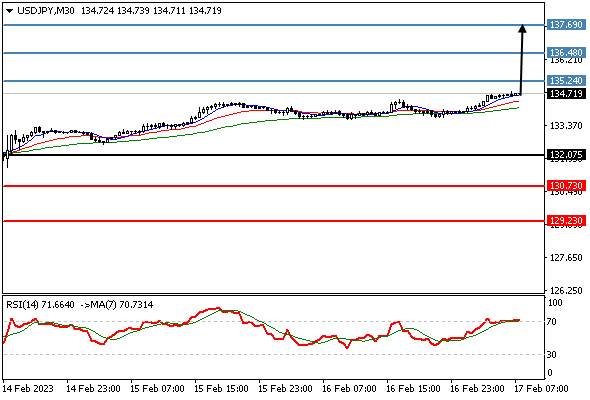The image size is (590, 400).
Task: Click the RSI scale value 0
Action: (550, 373)
